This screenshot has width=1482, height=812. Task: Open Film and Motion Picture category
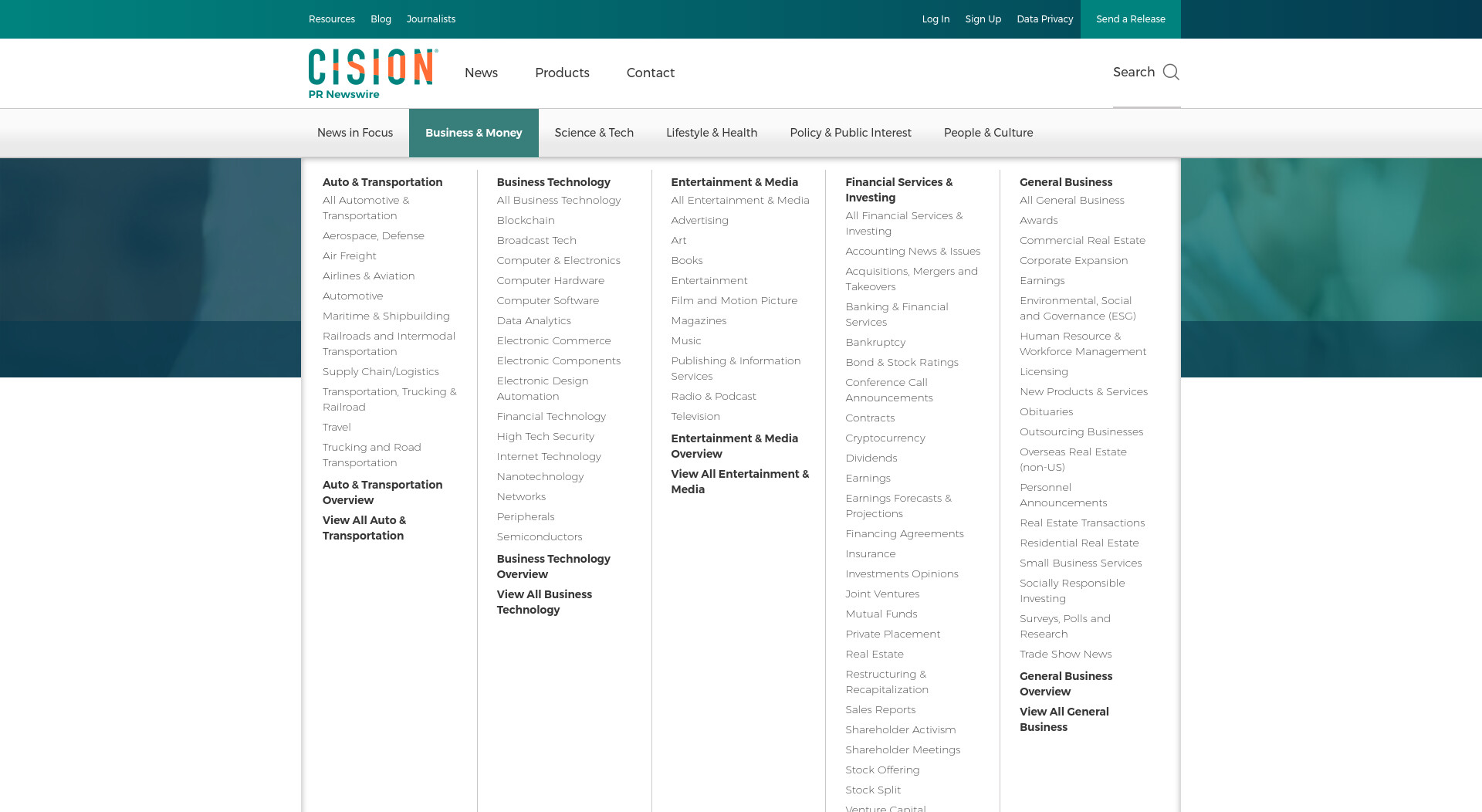click(x=734, y=301)
